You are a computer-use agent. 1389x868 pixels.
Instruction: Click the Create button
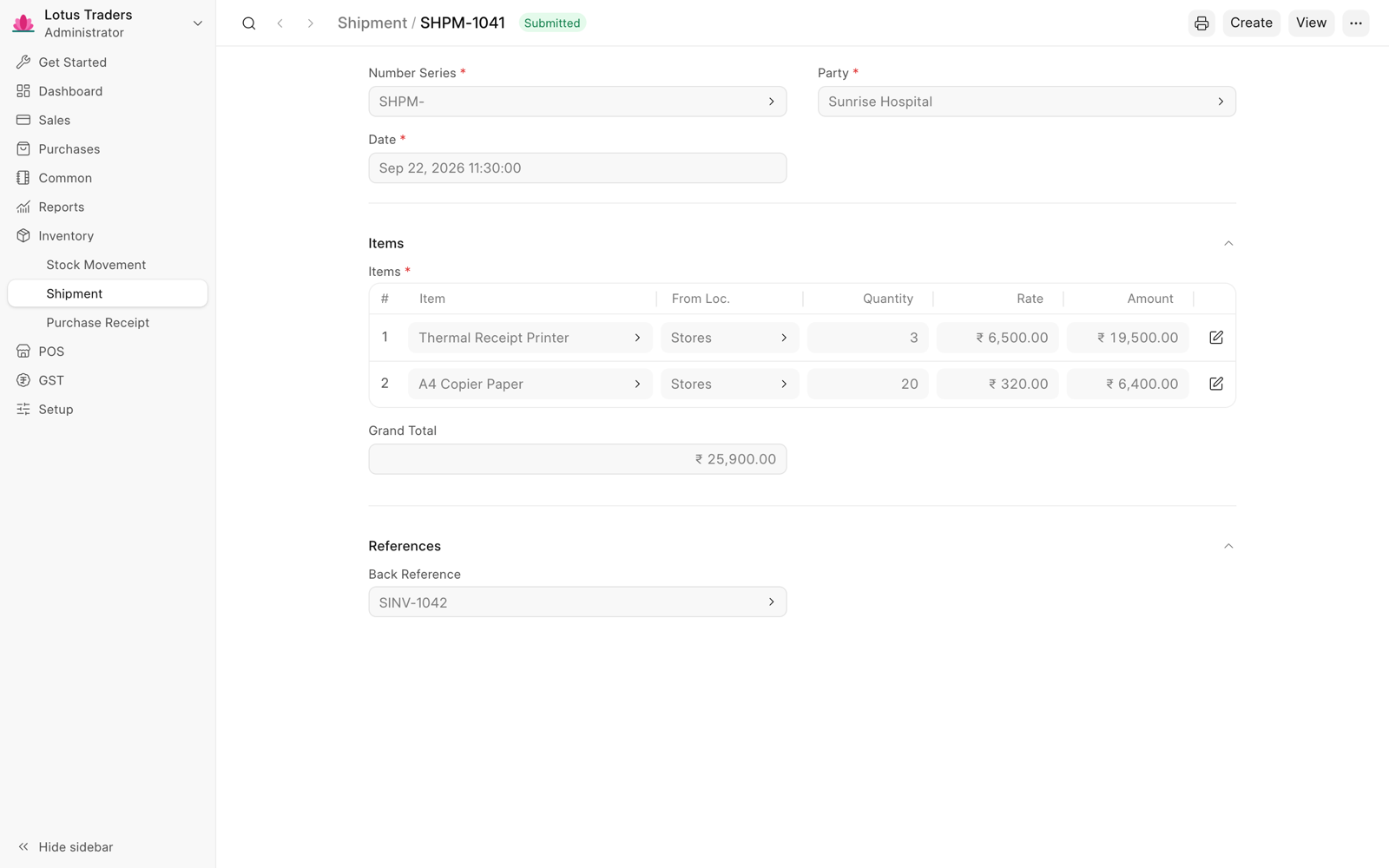click(1251, 23)
